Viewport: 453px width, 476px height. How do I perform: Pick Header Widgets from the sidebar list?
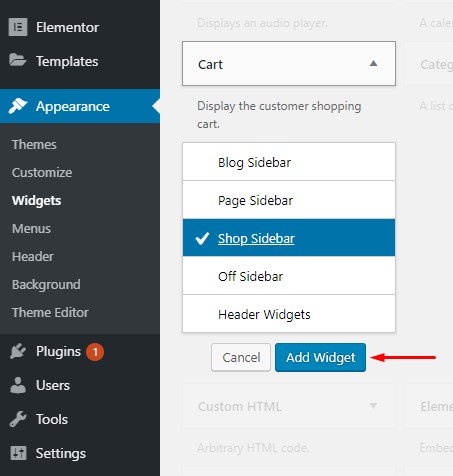(289, 314)
